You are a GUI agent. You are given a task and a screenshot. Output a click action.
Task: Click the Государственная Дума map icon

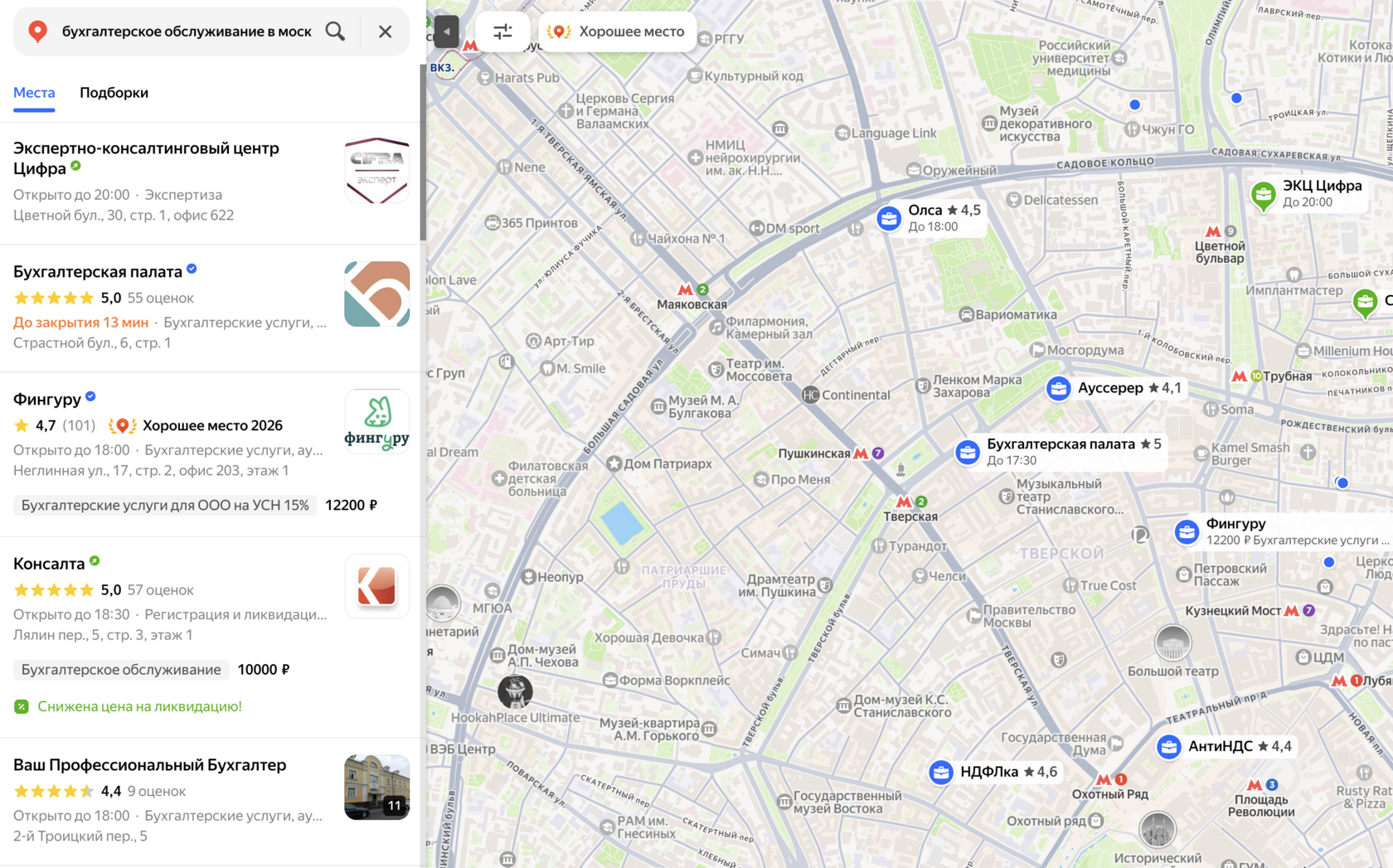[x=1116, y=744]
